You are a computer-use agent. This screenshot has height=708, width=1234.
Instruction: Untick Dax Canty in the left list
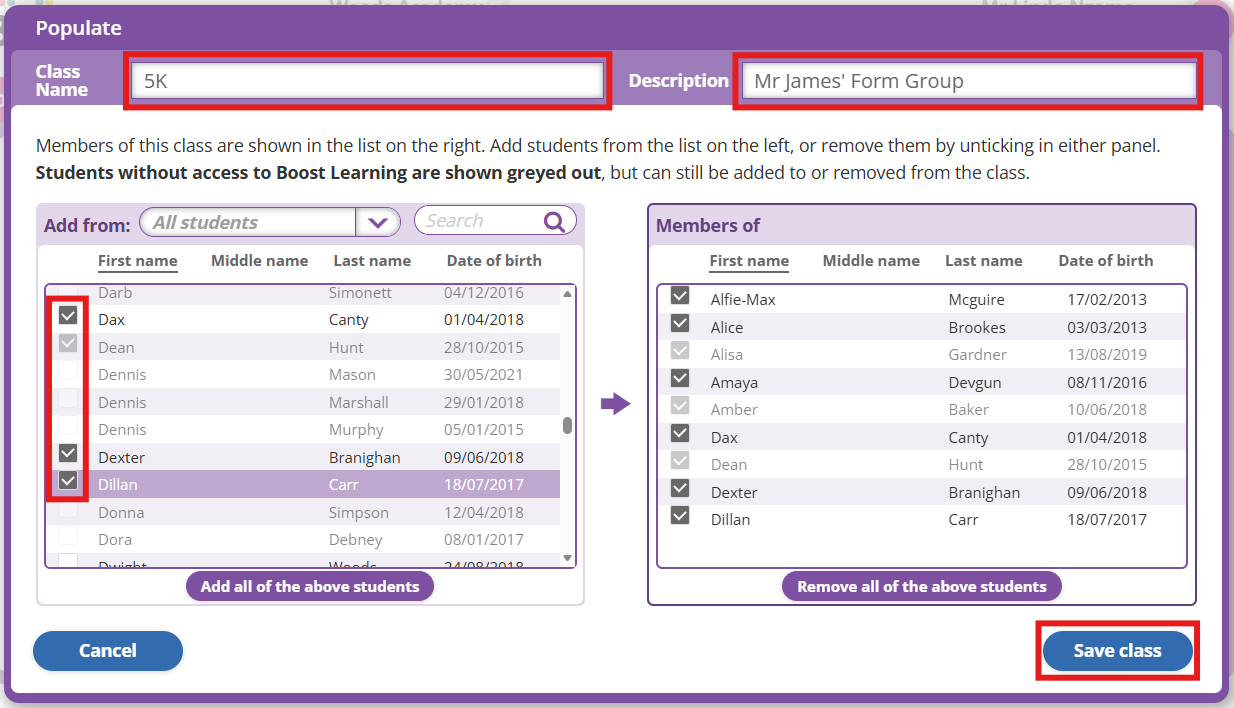coord(68,316)
